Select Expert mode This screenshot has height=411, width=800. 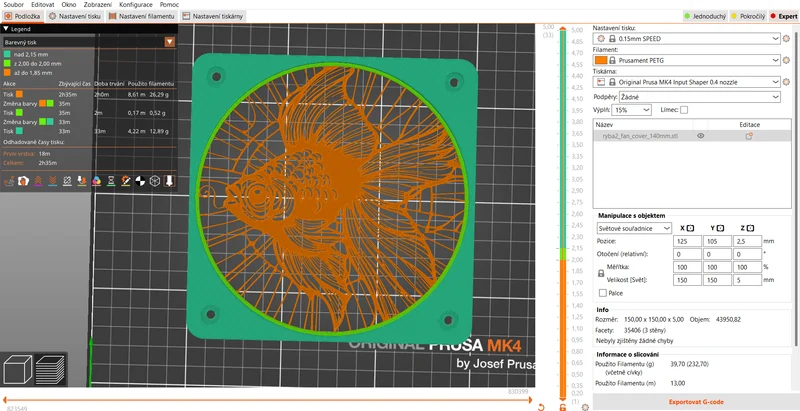point(784,16)
